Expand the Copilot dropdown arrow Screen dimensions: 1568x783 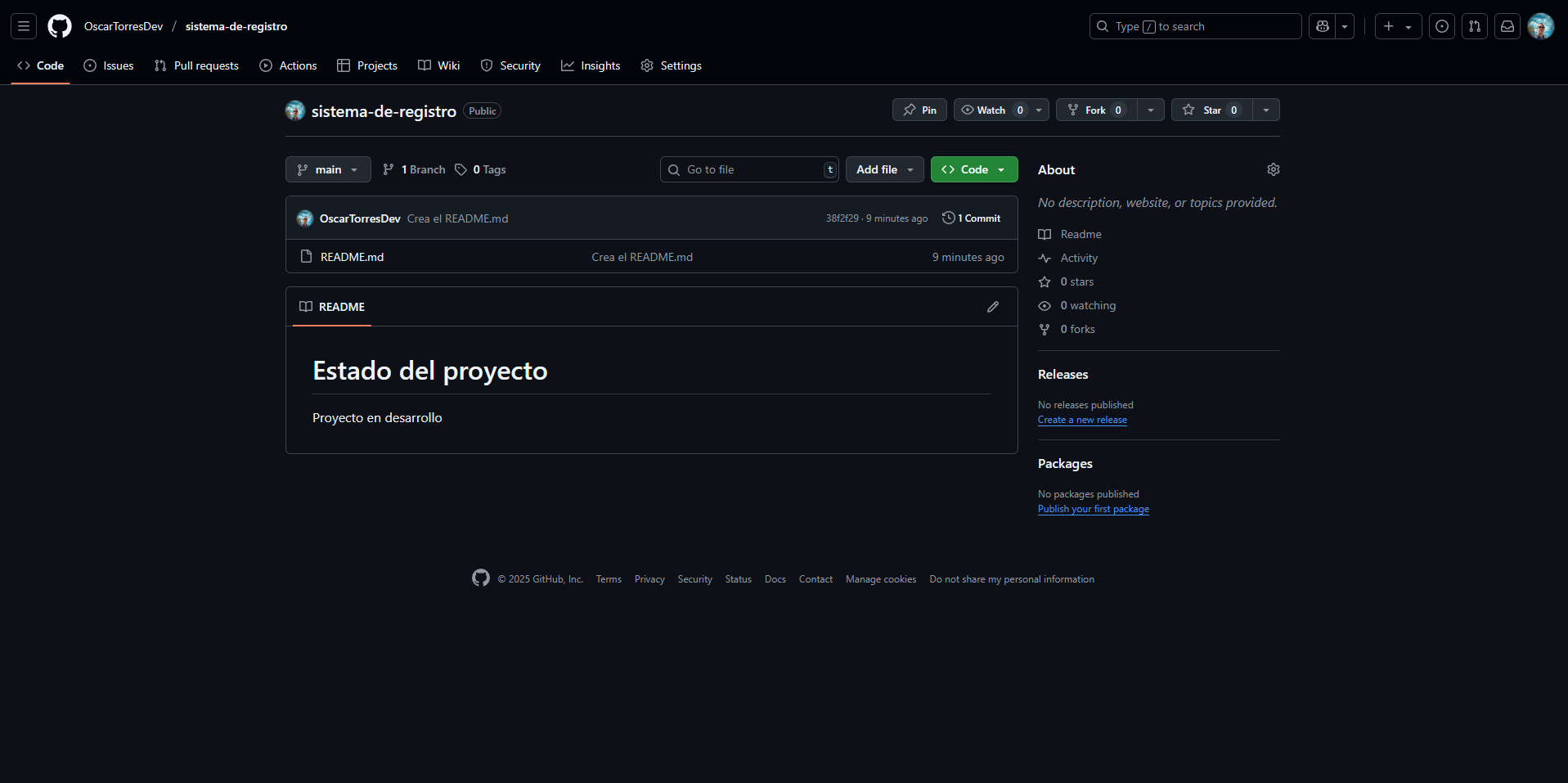click(1345, 26)
